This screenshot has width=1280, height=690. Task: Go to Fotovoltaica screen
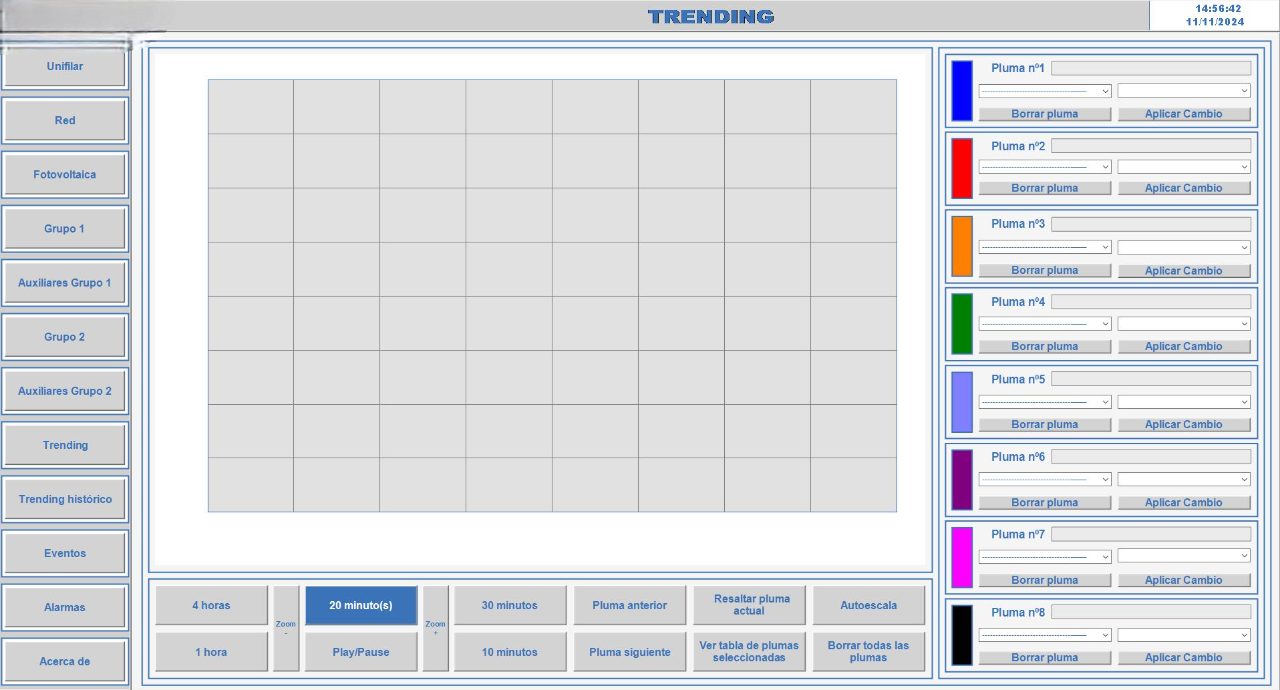click(x=65, y=174)
